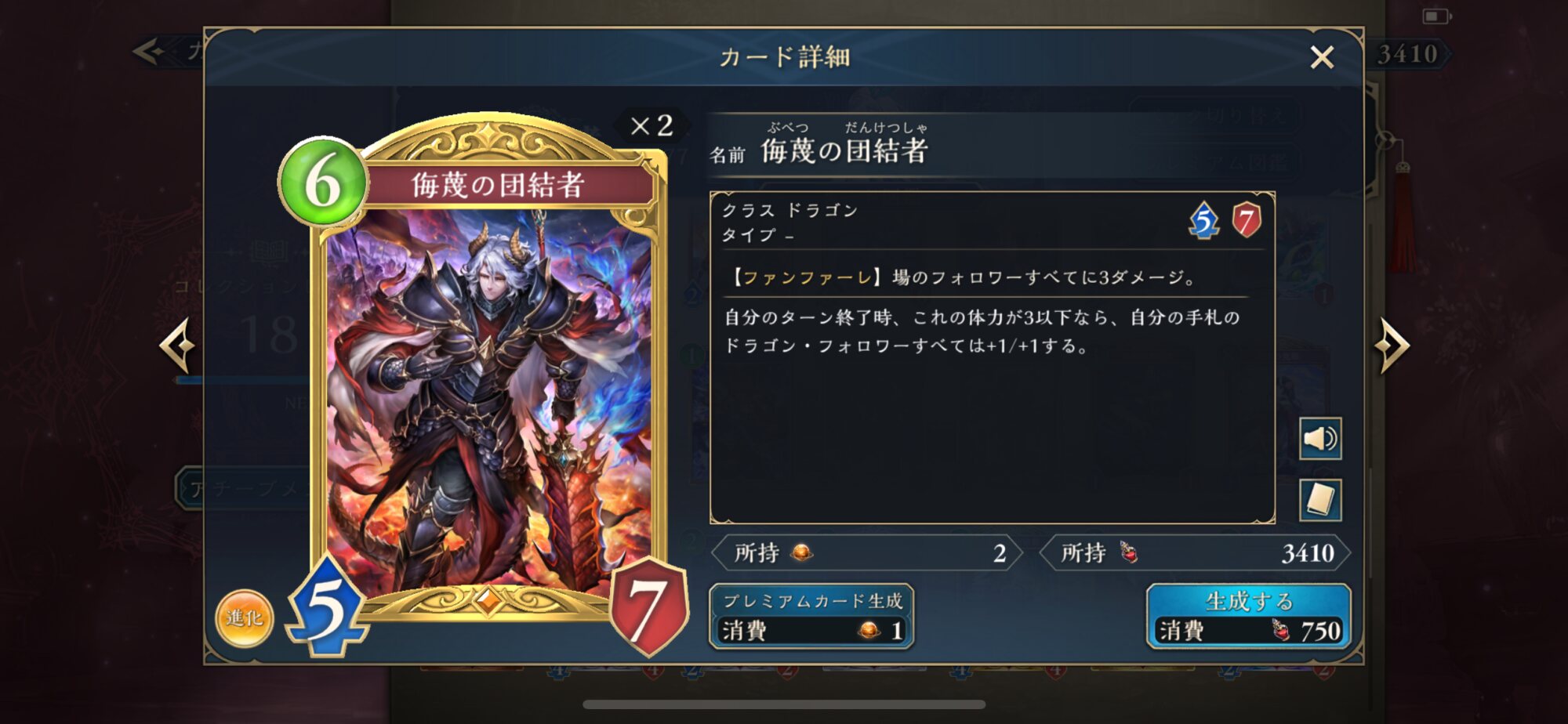The image size is (1568, 724).
Task: Go to the next card arrow
Action: (1391, 346)
